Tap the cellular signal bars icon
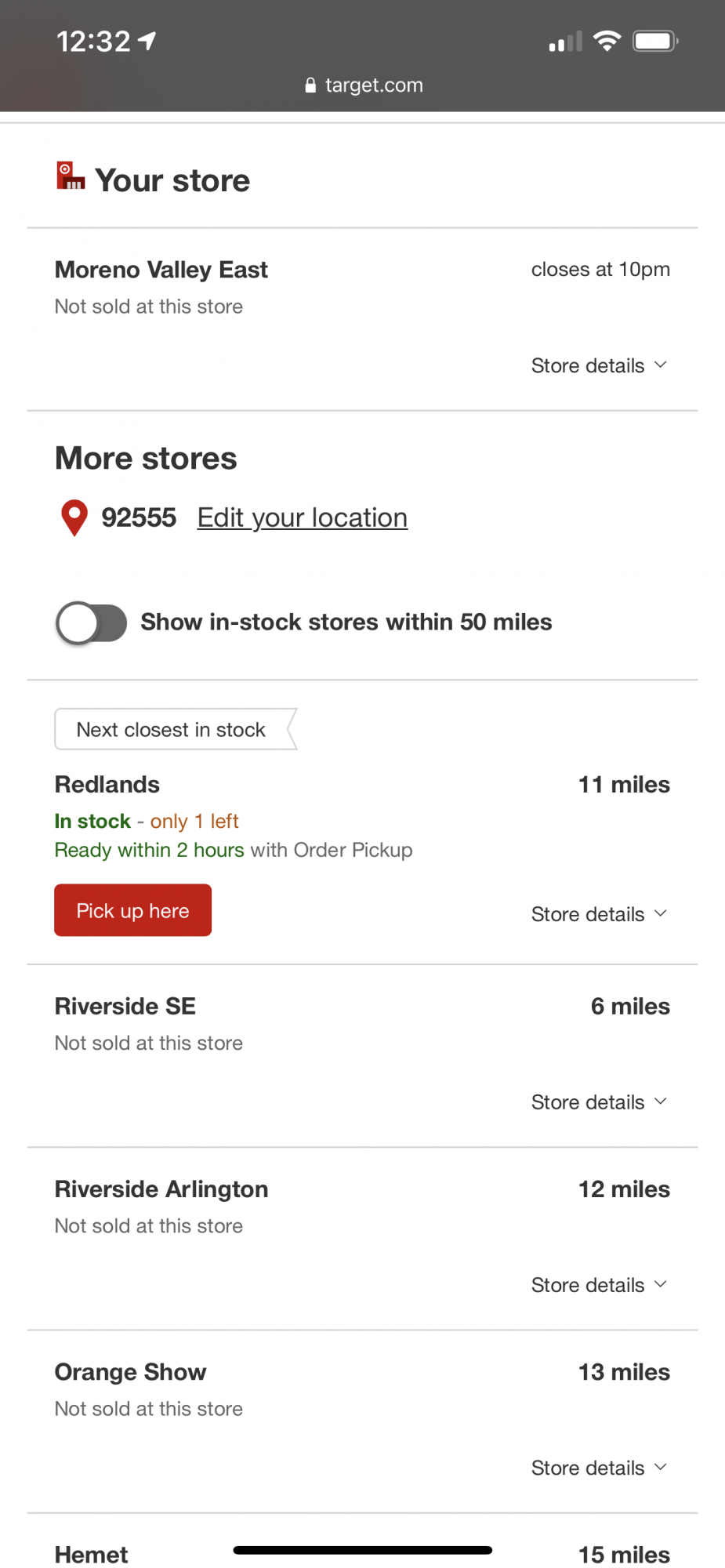Image resolution: width=725 pixels, height=1568 pixels. pos(565,42)
